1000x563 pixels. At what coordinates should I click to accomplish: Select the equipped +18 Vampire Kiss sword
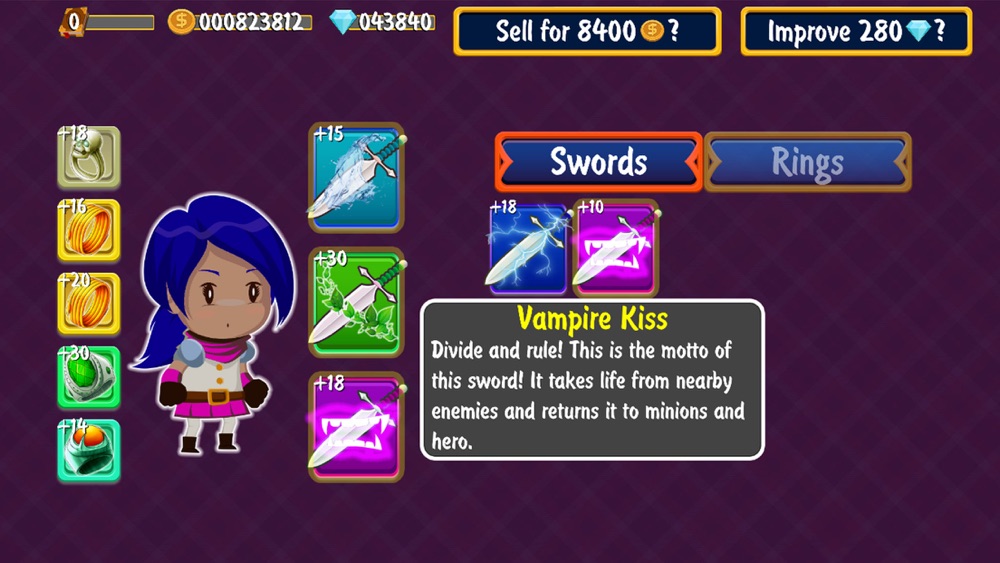(x=357, y=426)
